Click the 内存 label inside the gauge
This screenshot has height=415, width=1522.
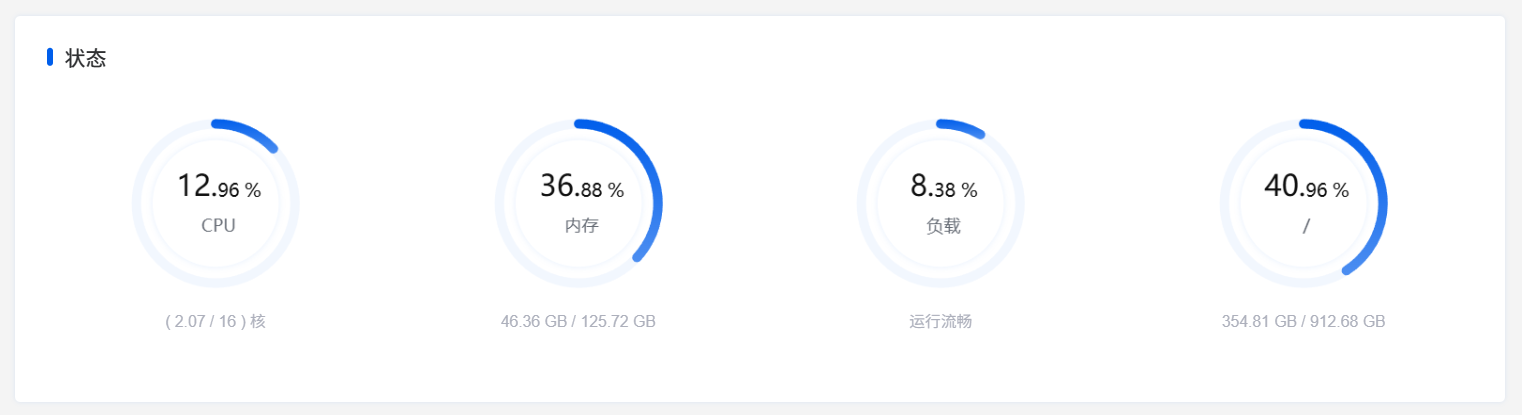click(581, 226)
